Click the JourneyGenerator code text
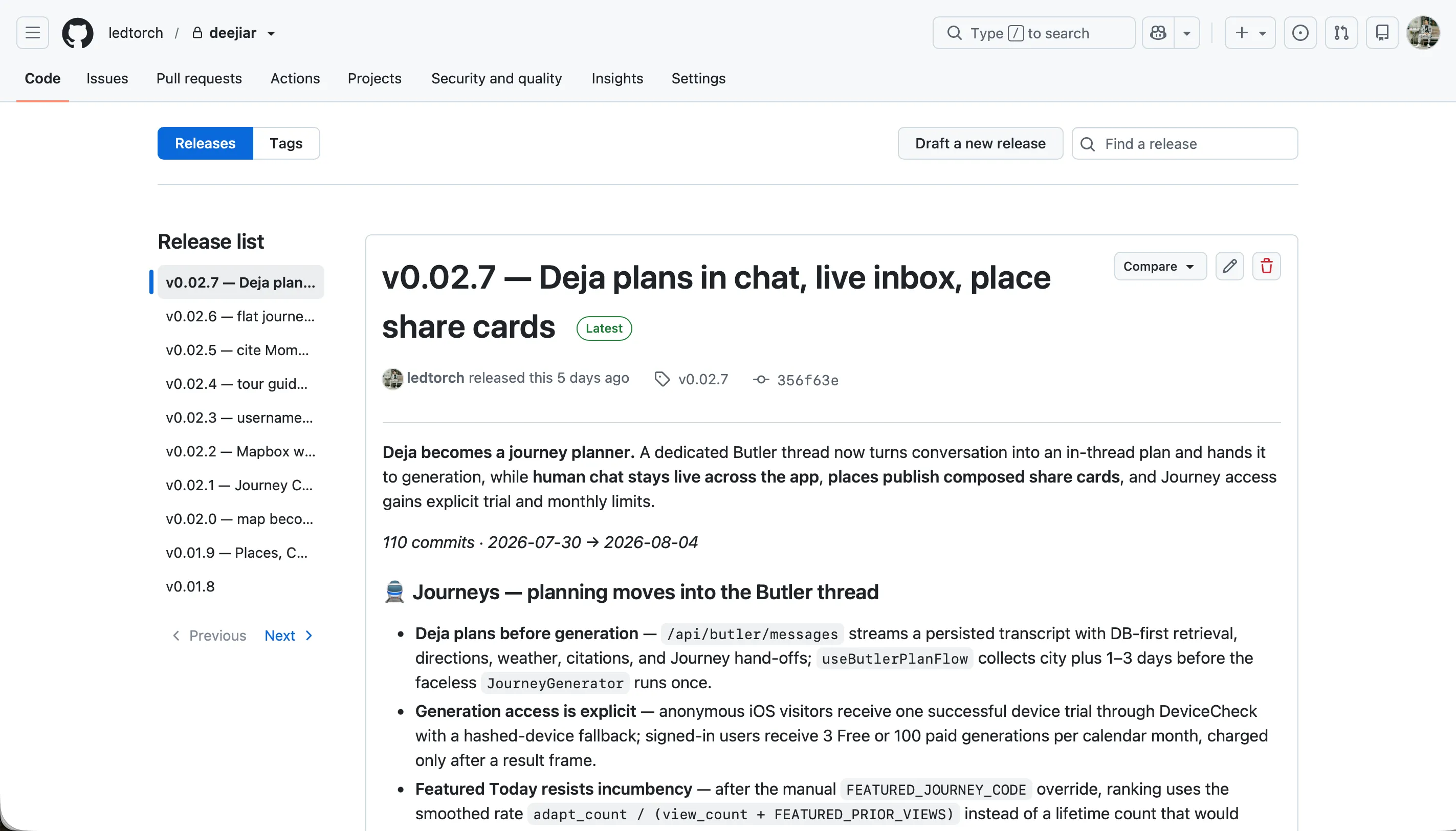 click(x=555, y=683)
